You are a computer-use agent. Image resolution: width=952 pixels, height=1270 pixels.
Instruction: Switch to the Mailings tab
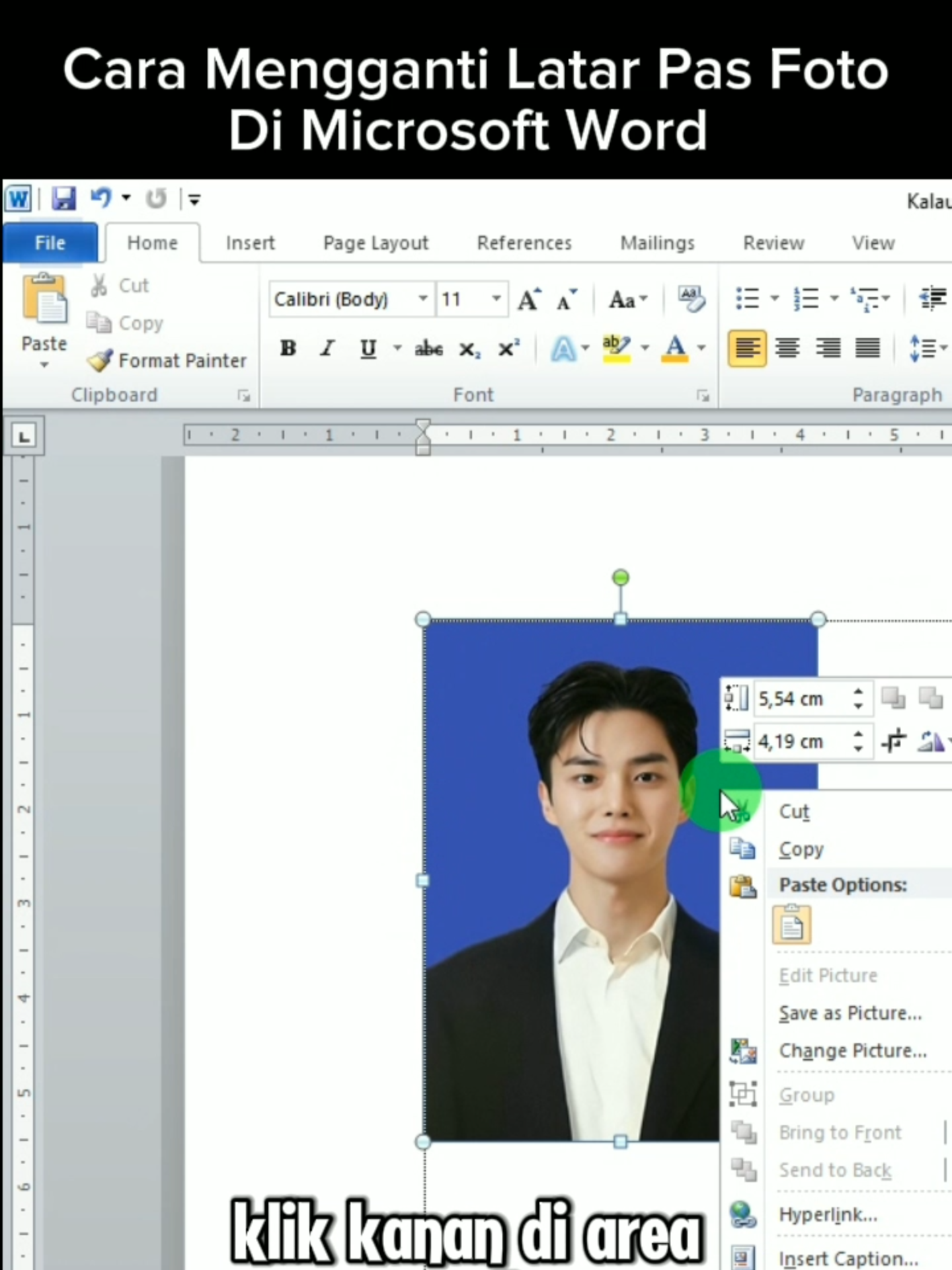[657, 243]
